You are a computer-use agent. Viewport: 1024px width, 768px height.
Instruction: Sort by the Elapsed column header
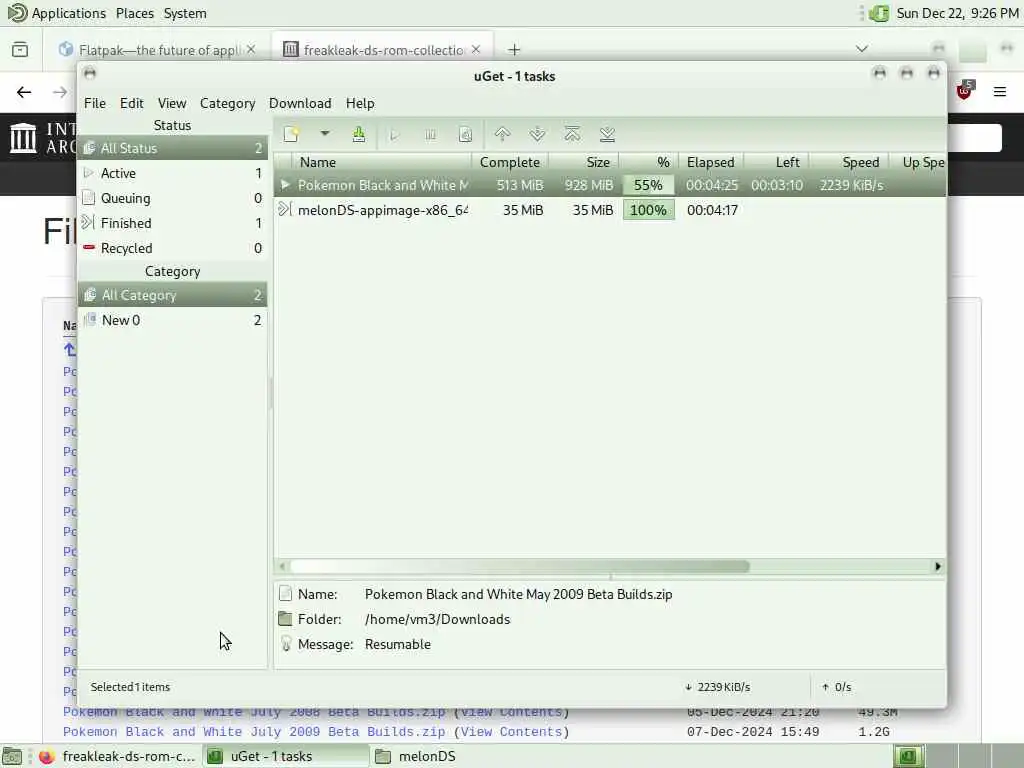(711, 162)
